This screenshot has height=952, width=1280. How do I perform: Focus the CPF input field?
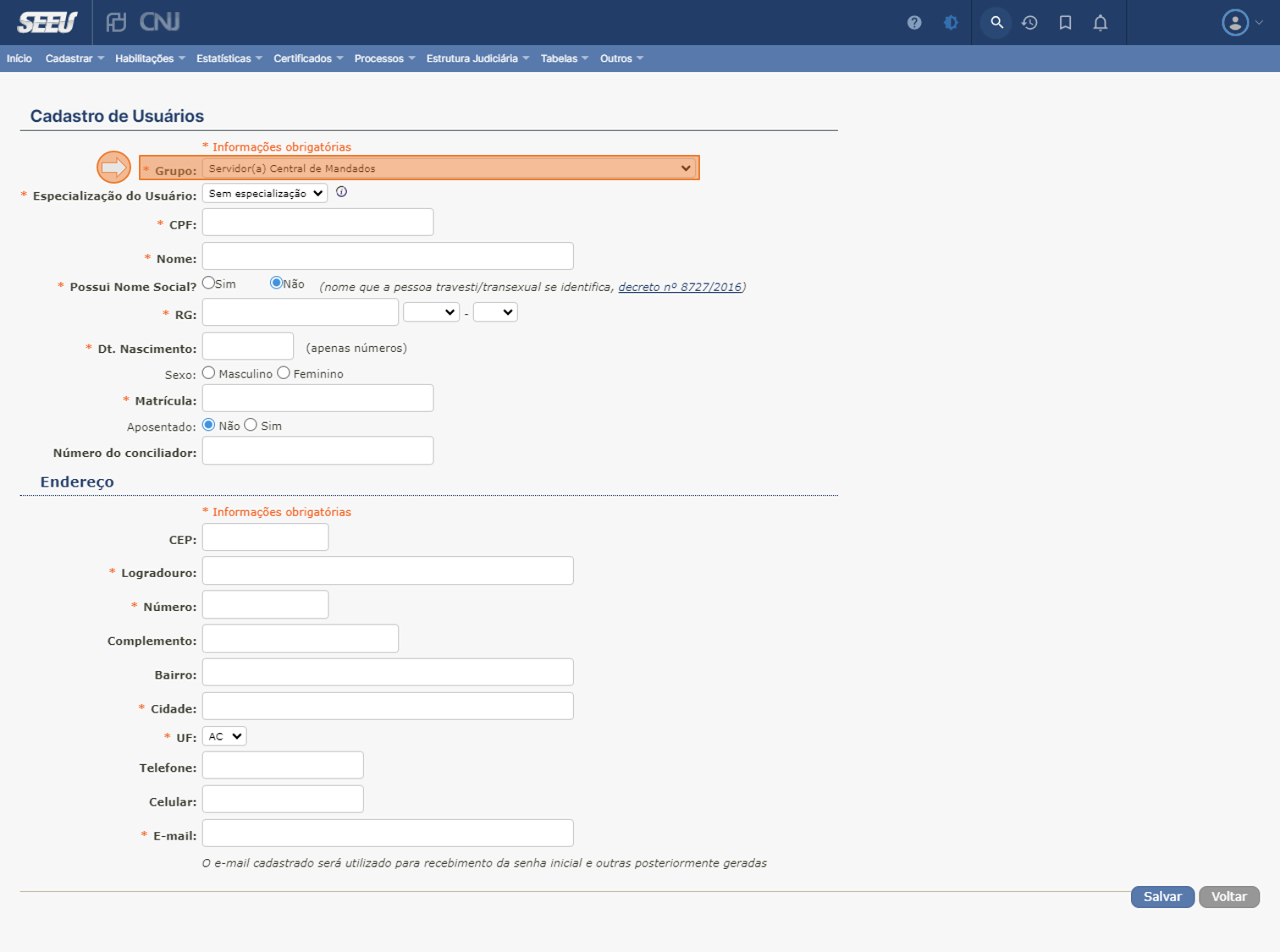(317, 223)
